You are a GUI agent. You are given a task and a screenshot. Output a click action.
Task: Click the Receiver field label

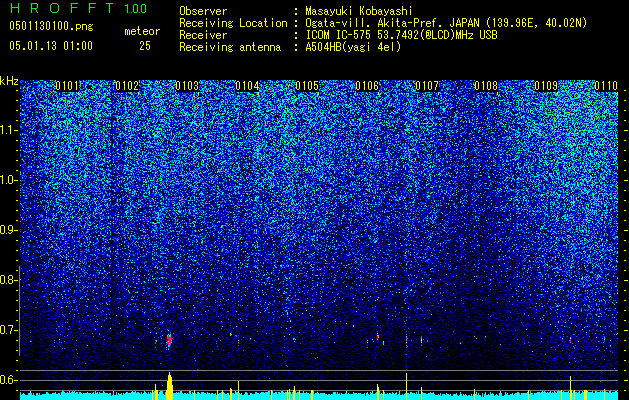203,35
